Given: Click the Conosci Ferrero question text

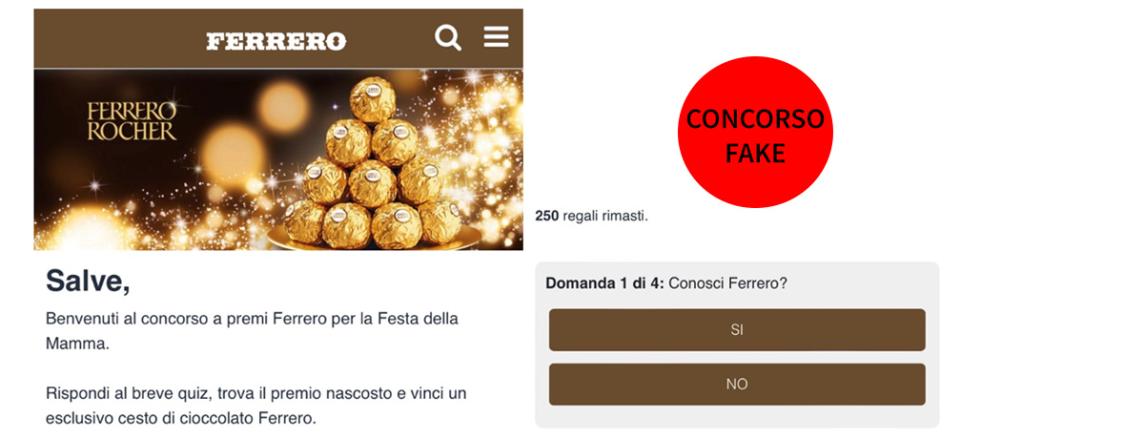Looking at the screenshot, I should [728, 284].
